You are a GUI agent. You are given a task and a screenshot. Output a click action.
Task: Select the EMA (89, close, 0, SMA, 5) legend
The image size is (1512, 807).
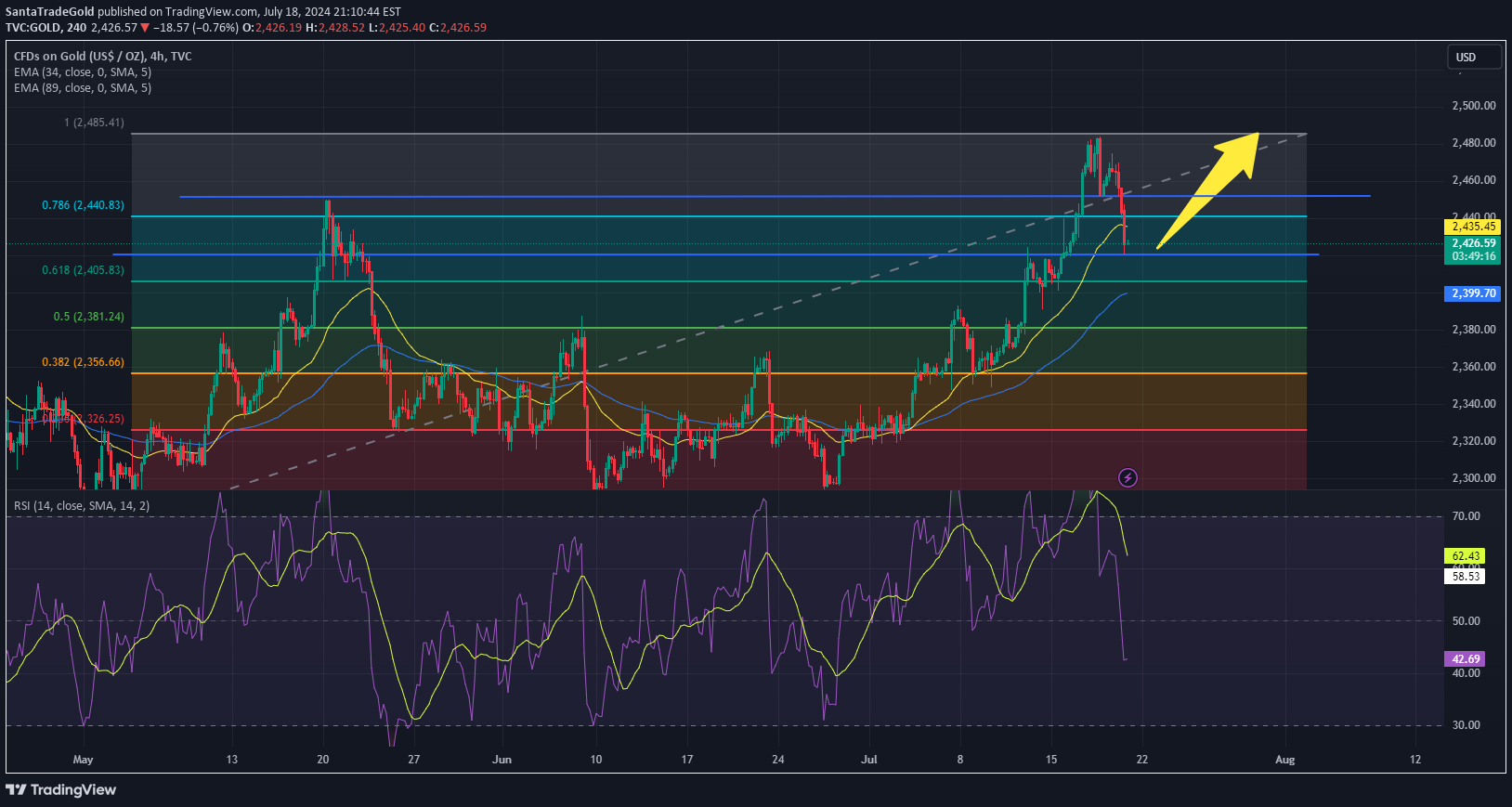click(83, 87)
